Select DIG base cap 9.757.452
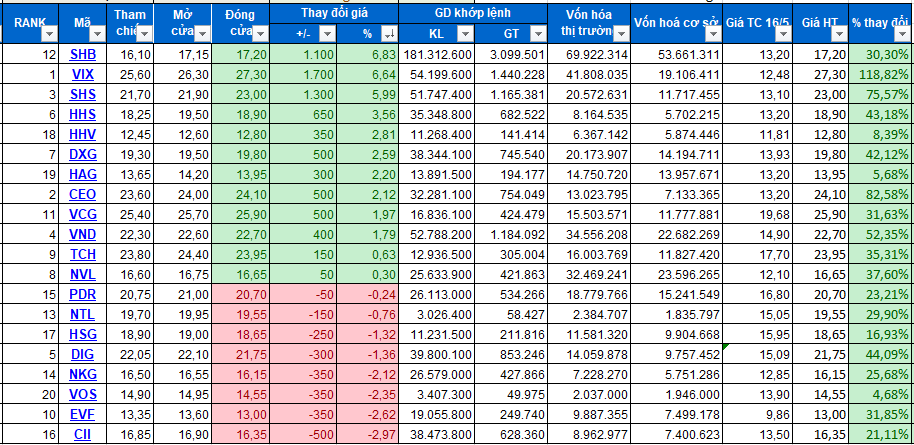This screenshot has width=914, height=445. 677,354
